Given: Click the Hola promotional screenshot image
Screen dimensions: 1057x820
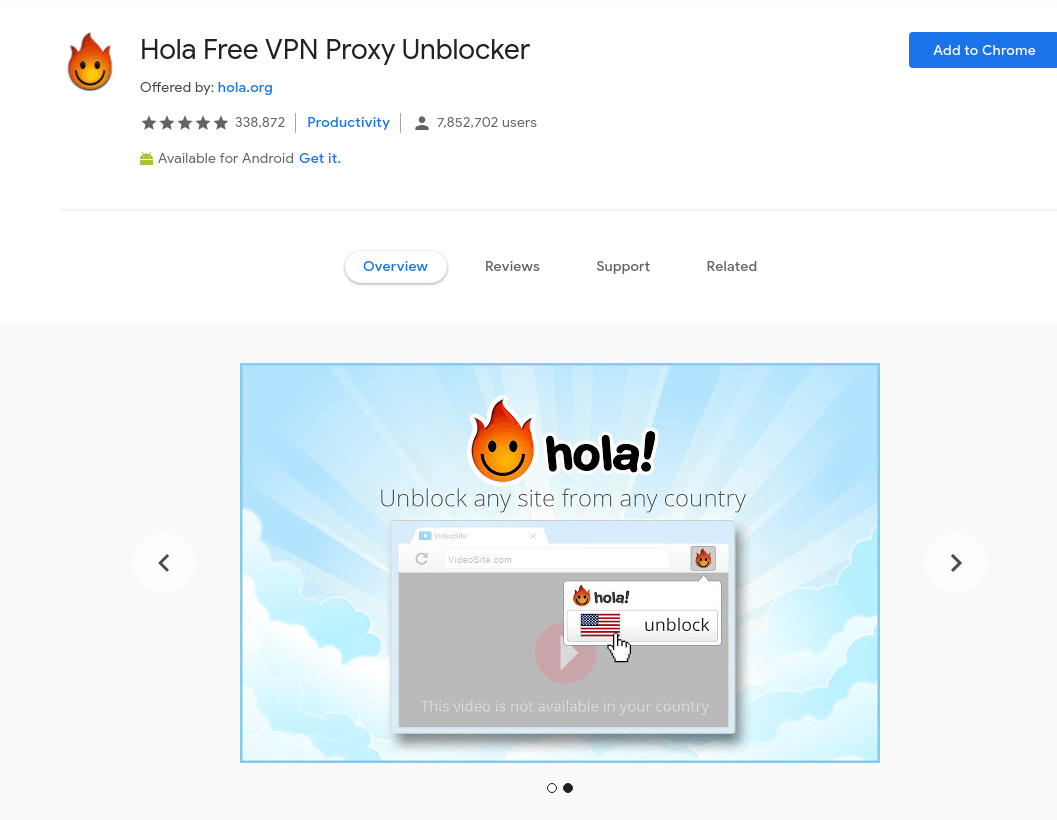Looking at the screenshot, I should pyautogui.click(x=560, y=563).
